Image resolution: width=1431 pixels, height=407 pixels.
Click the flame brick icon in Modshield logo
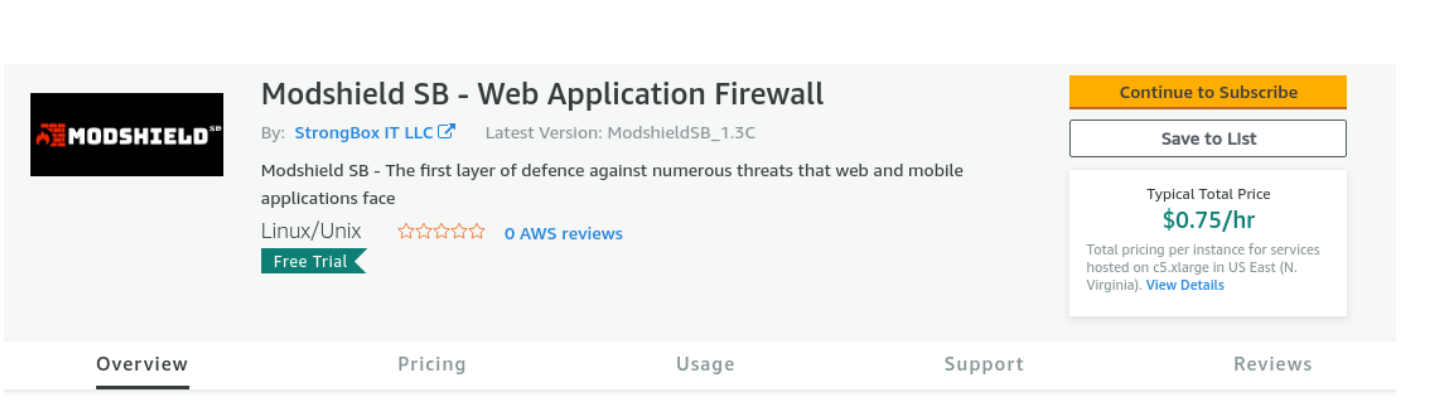point(52,135)
